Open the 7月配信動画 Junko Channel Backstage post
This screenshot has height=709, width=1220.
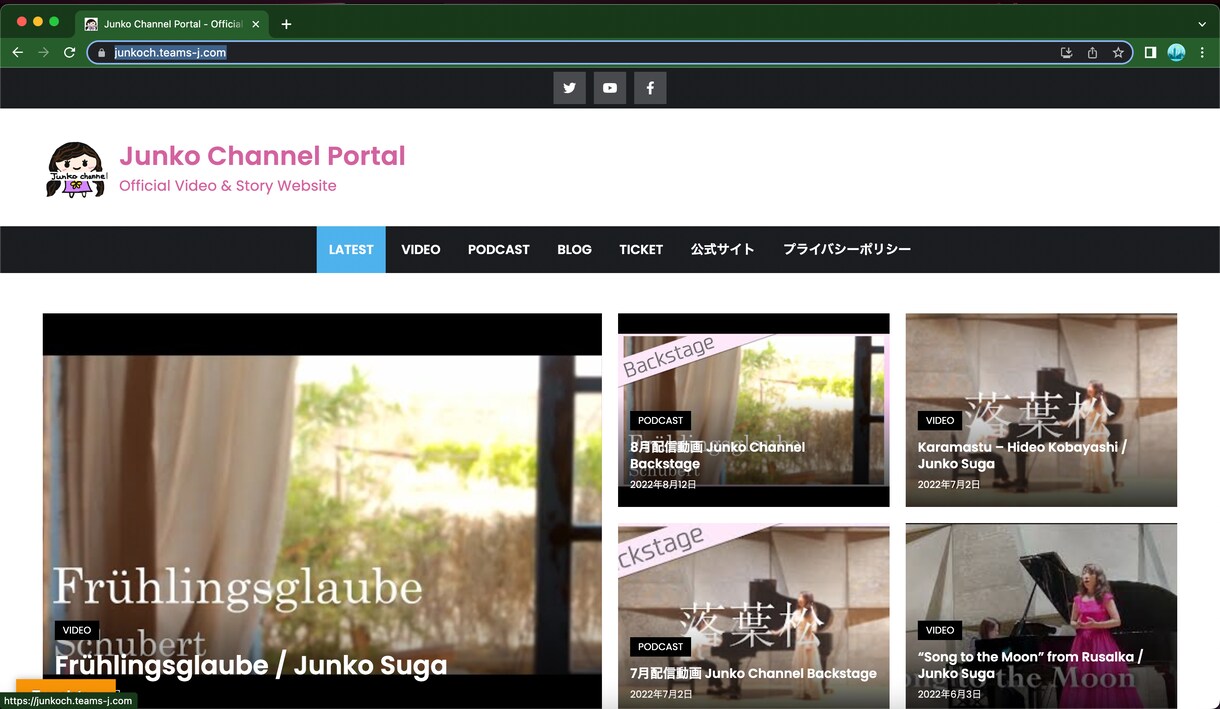pos(754,673)
